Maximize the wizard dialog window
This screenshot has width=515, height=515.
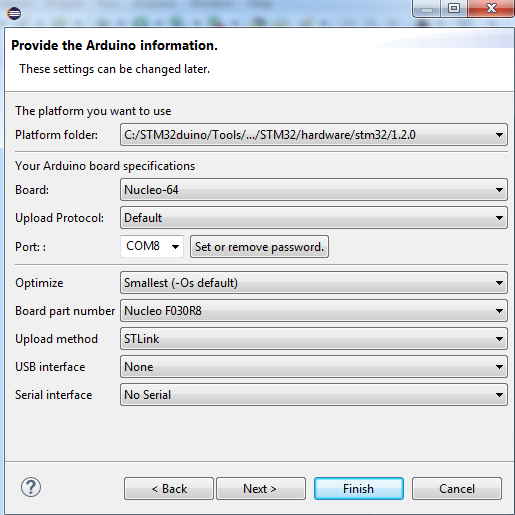click(x=454, y=8)
